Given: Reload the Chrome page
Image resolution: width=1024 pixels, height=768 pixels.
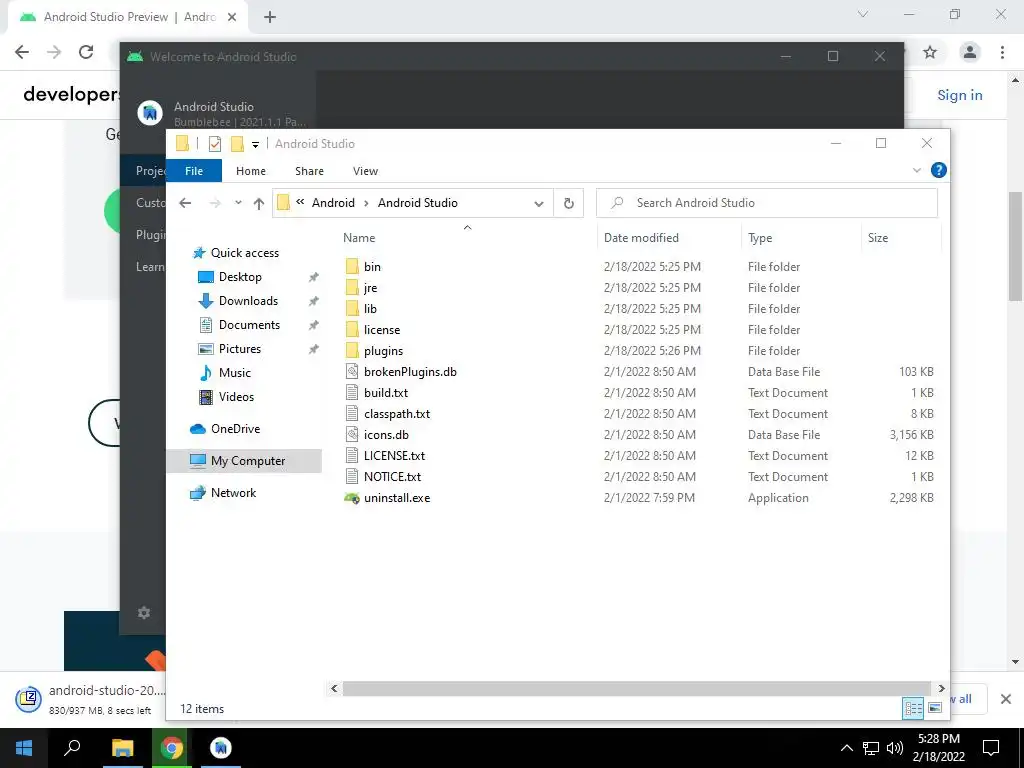Looking at the screenshot, I should (x=86, y=52).
